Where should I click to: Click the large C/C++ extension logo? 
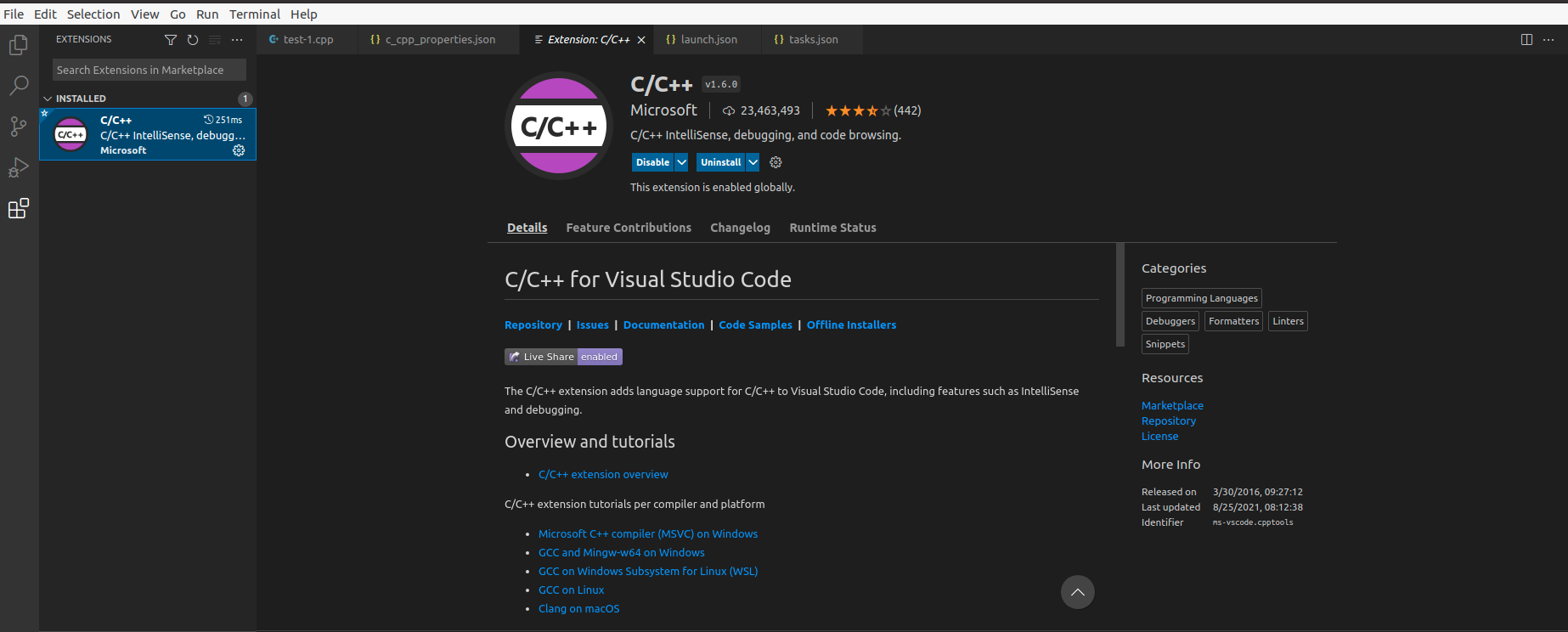coord(559,126)
